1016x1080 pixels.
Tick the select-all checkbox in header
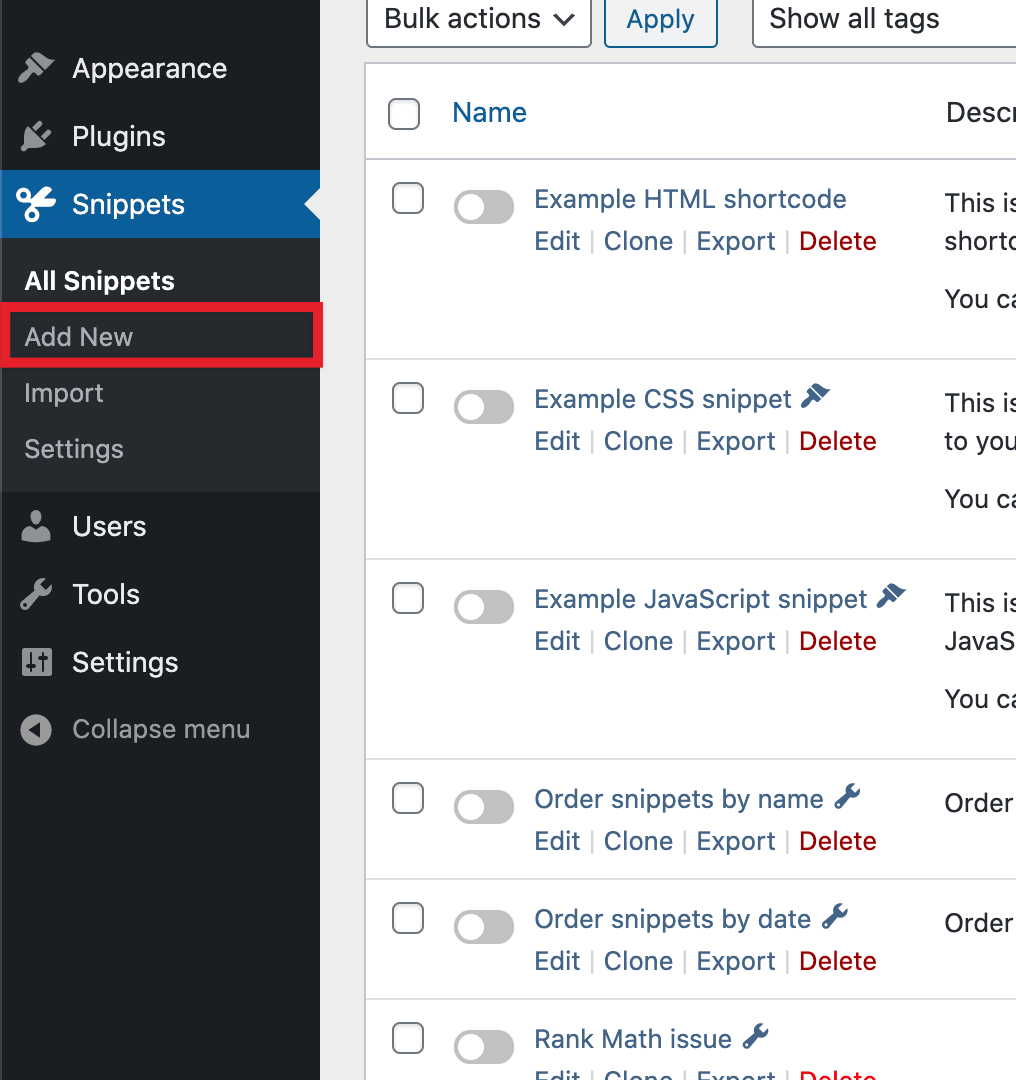(x=404, y=114)
